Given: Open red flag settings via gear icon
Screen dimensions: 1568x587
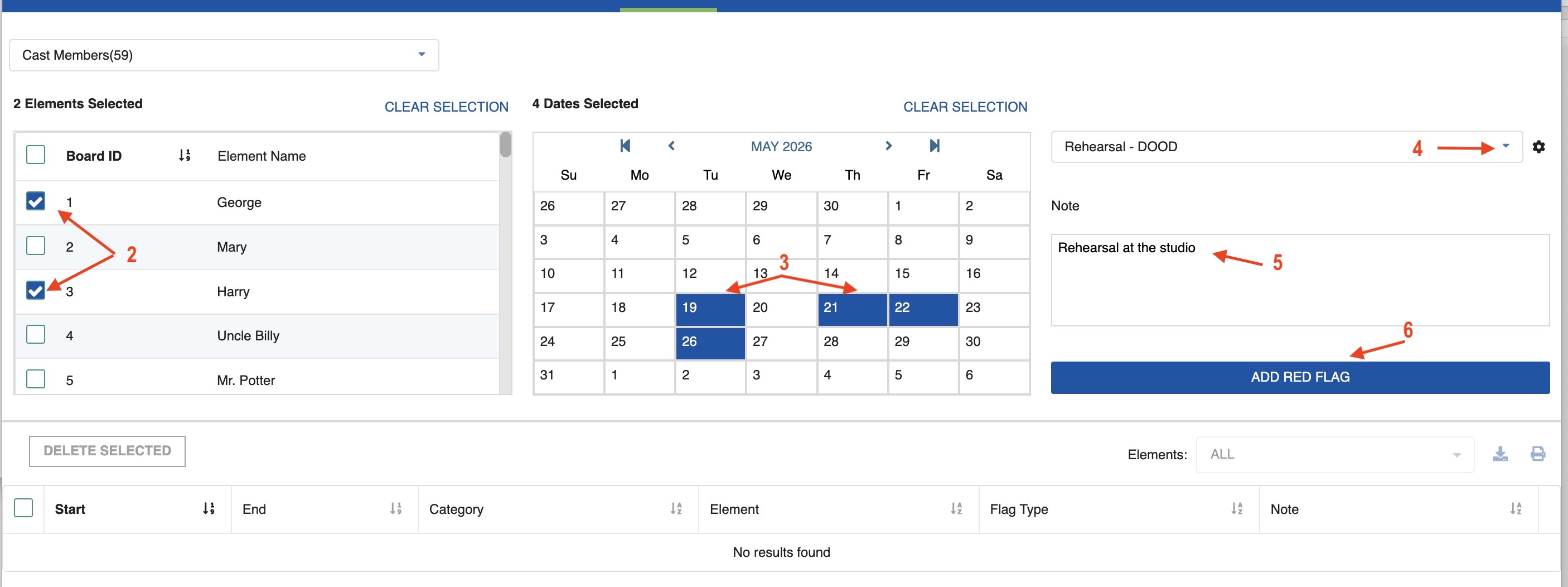Looking at the screenshot, I should pyautogui.click(x=1540, y=147).
